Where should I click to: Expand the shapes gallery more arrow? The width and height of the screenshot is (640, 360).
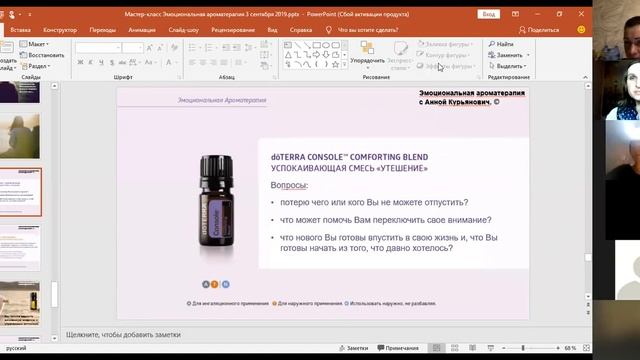pos(344,64)
